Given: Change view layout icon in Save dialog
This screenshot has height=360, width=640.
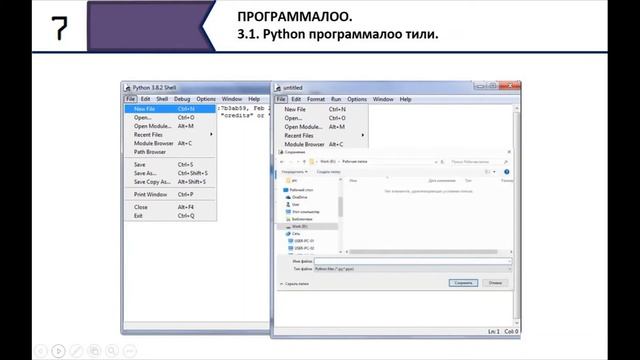Looking at the screenshot, I should coord(487,172).
